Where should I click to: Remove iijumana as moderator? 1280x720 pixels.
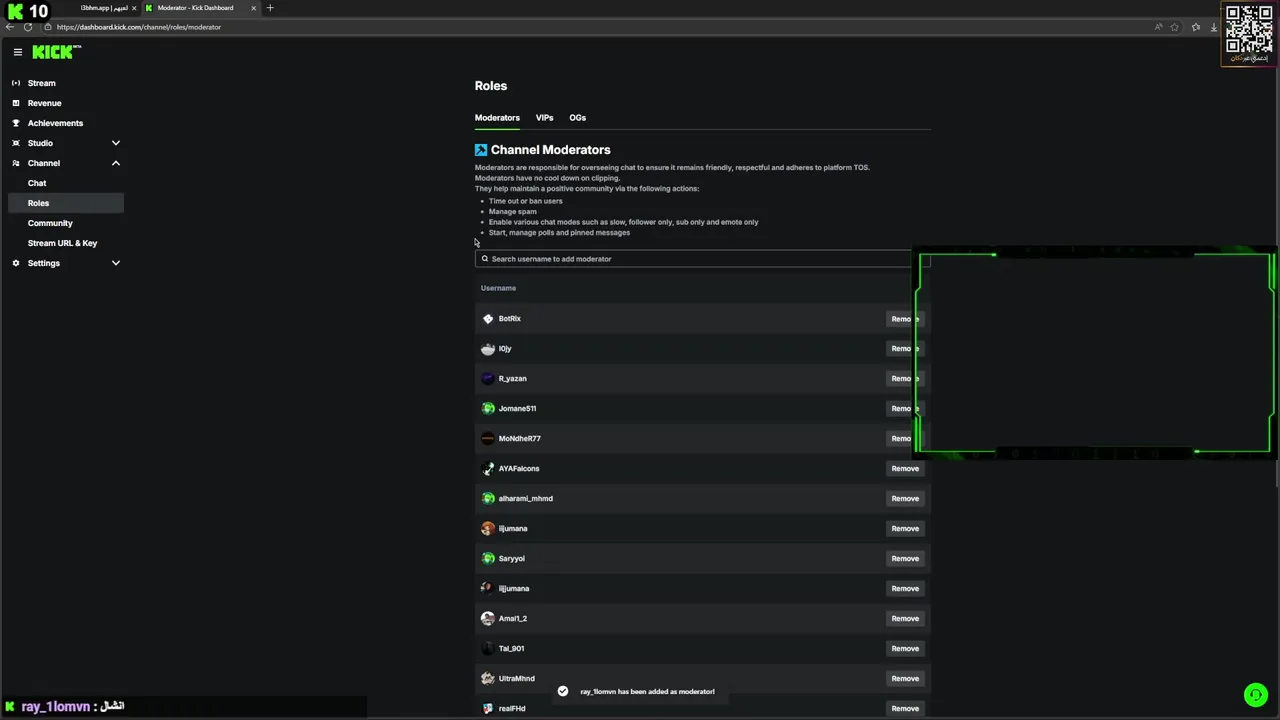coord(905,528)
